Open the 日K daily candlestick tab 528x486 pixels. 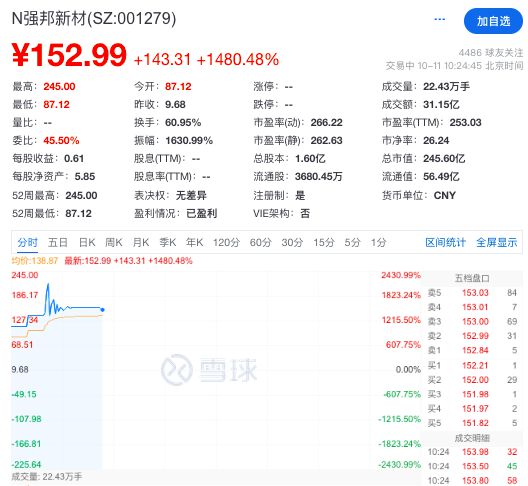(x=87, y=242)
